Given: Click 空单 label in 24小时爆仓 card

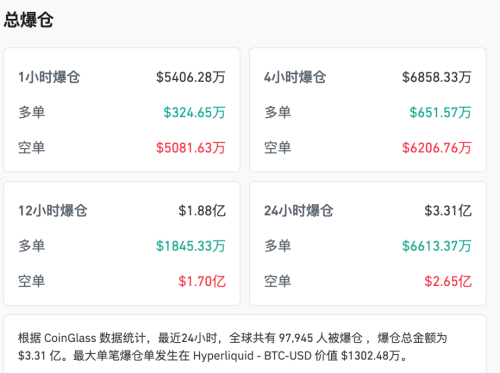Looking at the screenshot, I should (x=277, y=281).
